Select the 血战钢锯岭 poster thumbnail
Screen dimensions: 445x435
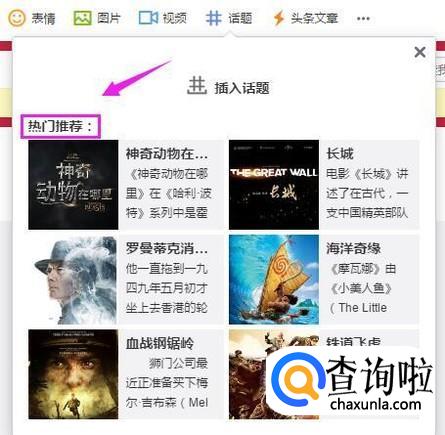click(x=73, y=374)
